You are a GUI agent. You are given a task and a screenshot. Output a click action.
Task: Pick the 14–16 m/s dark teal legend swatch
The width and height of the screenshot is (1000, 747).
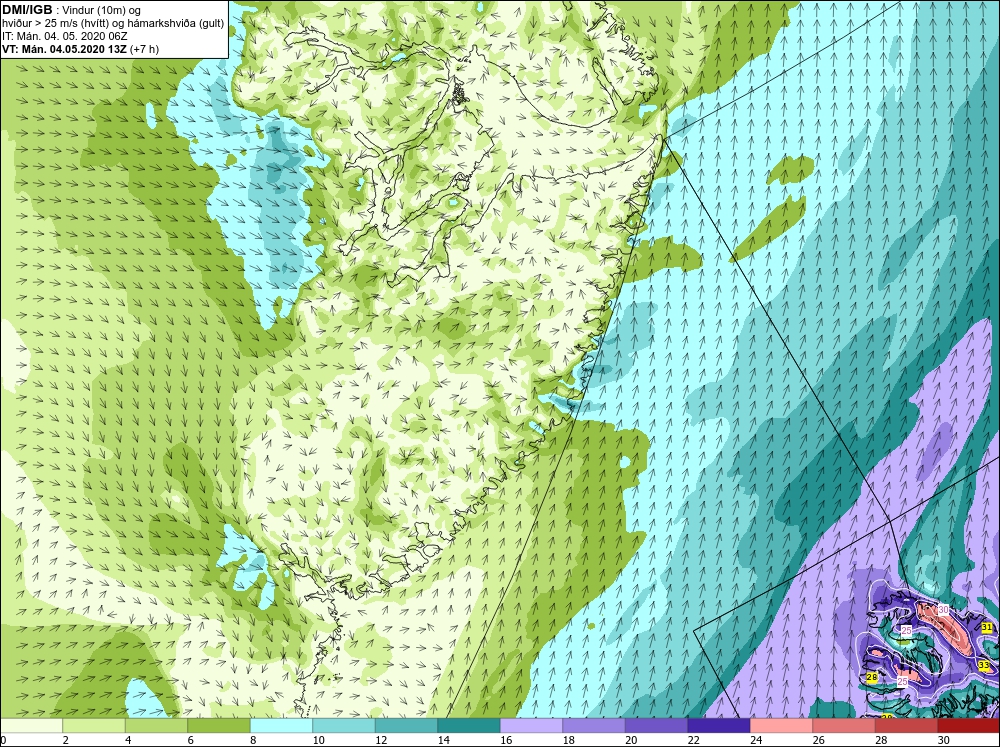(469, 725)
